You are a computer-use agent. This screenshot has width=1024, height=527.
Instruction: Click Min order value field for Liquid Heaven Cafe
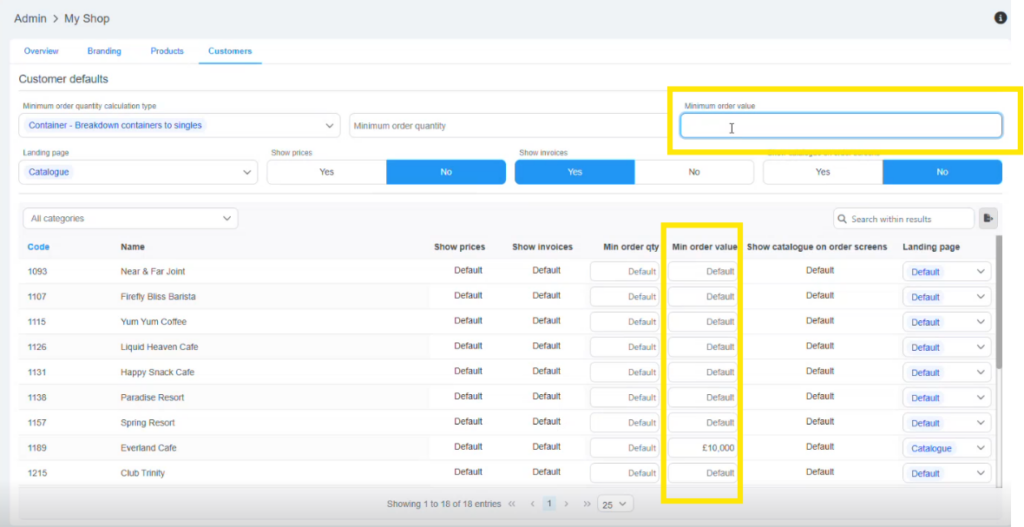coord(703,347)
